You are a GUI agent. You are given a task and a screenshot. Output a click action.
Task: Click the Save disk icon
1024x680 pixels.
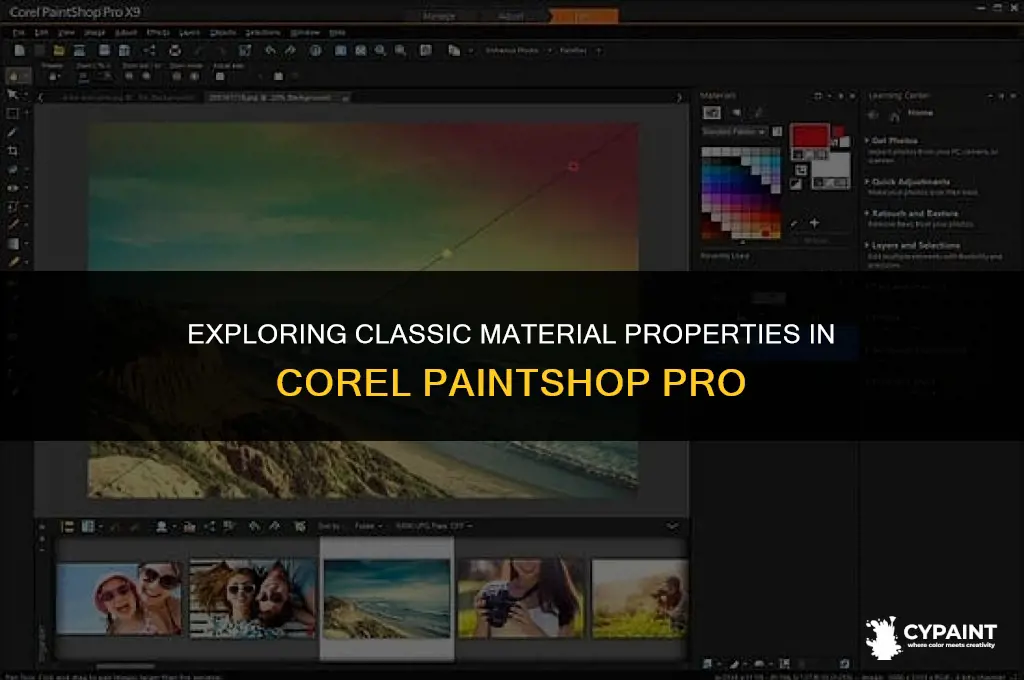pyautogui.click(x=104, y=50)
